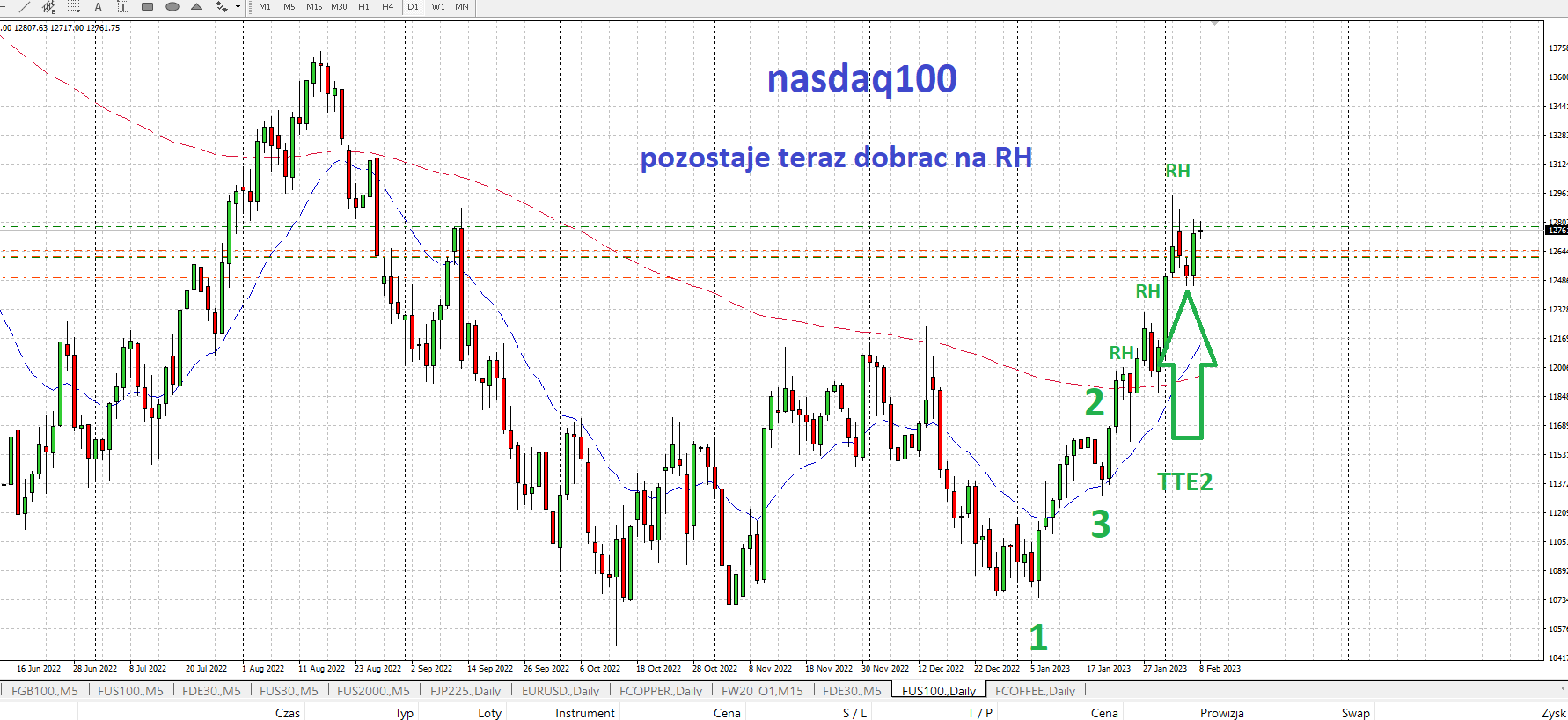Viewport: 1568px width, 720px height.
Task: Select the trendline drawing tool
Action: pyautogui.click(x=25, y=6)
